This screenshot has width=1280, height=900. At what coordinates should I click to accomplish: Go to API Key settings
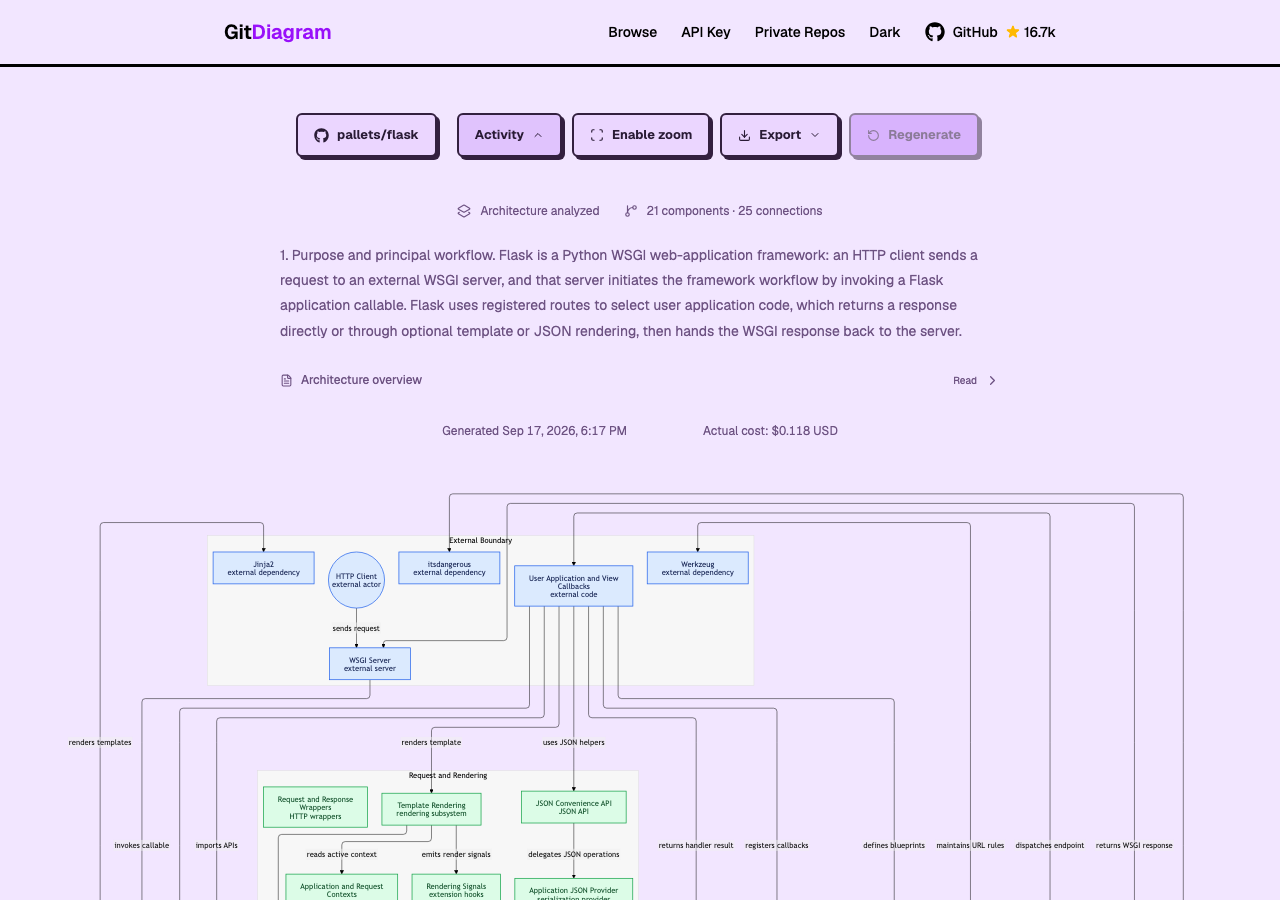(x=706, y=32)
